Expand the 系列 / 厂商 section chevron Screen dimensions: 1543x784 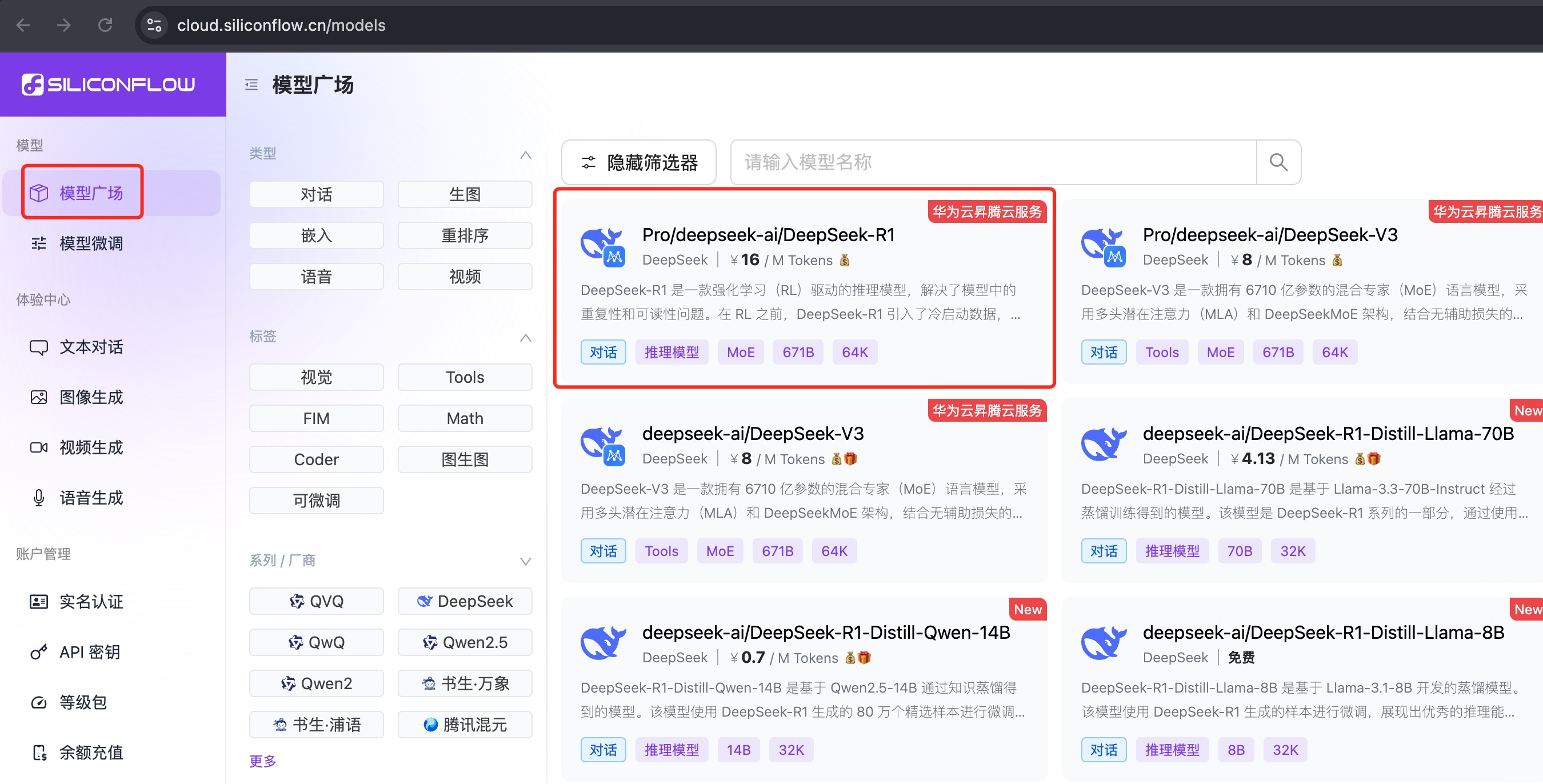click(525, 561)
